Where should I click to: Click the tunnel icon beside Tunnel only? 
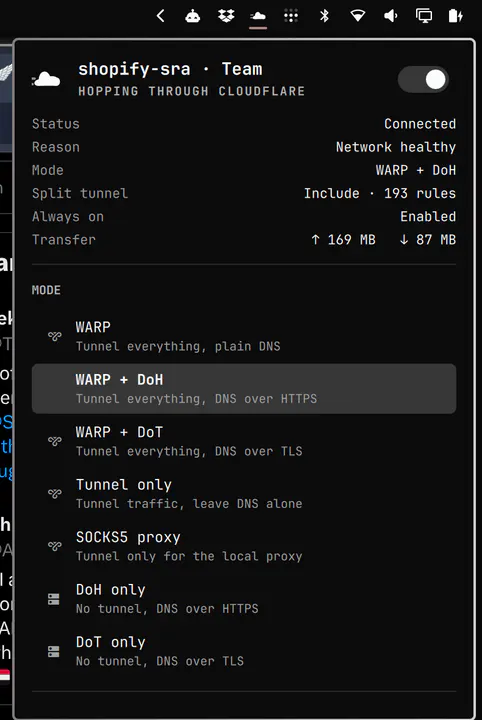(54, 494)
